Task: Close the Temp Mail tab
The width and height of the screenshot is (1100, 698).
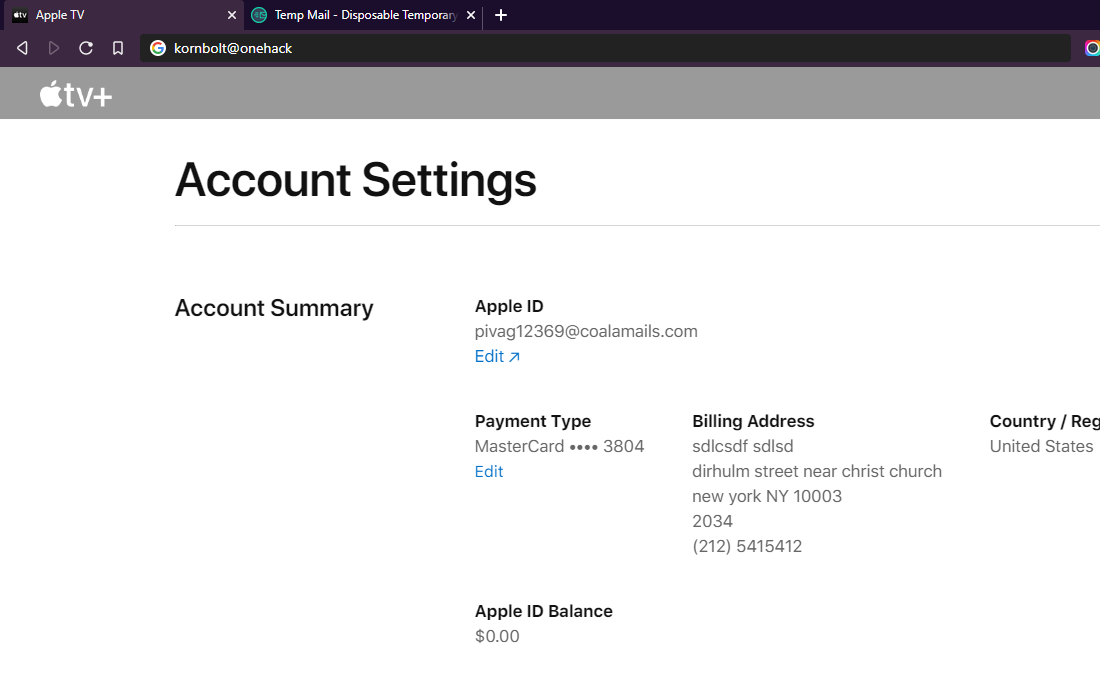Action: 471,15
